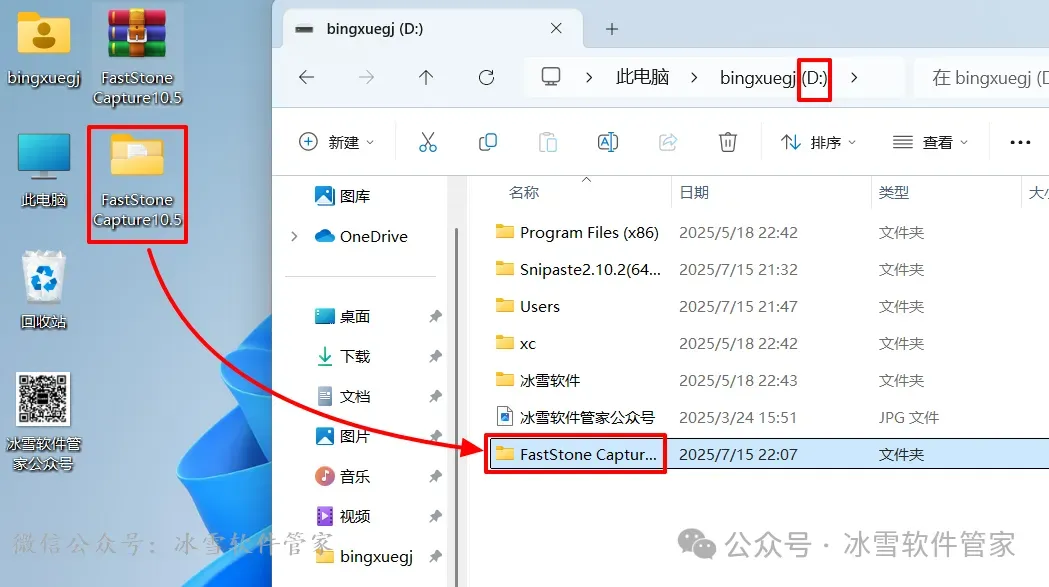Click the forward navigation arrow
Viewport: 1049px width, 587px height.
pyautogui.click(x=366, y=78)
